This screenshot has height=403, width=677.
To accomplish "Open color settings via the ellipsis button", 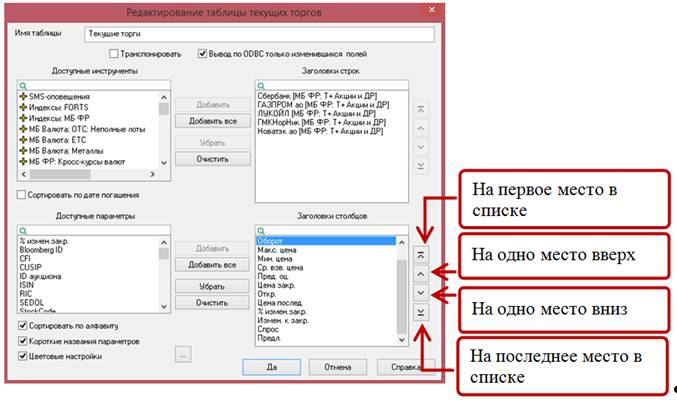I will 183,352.
